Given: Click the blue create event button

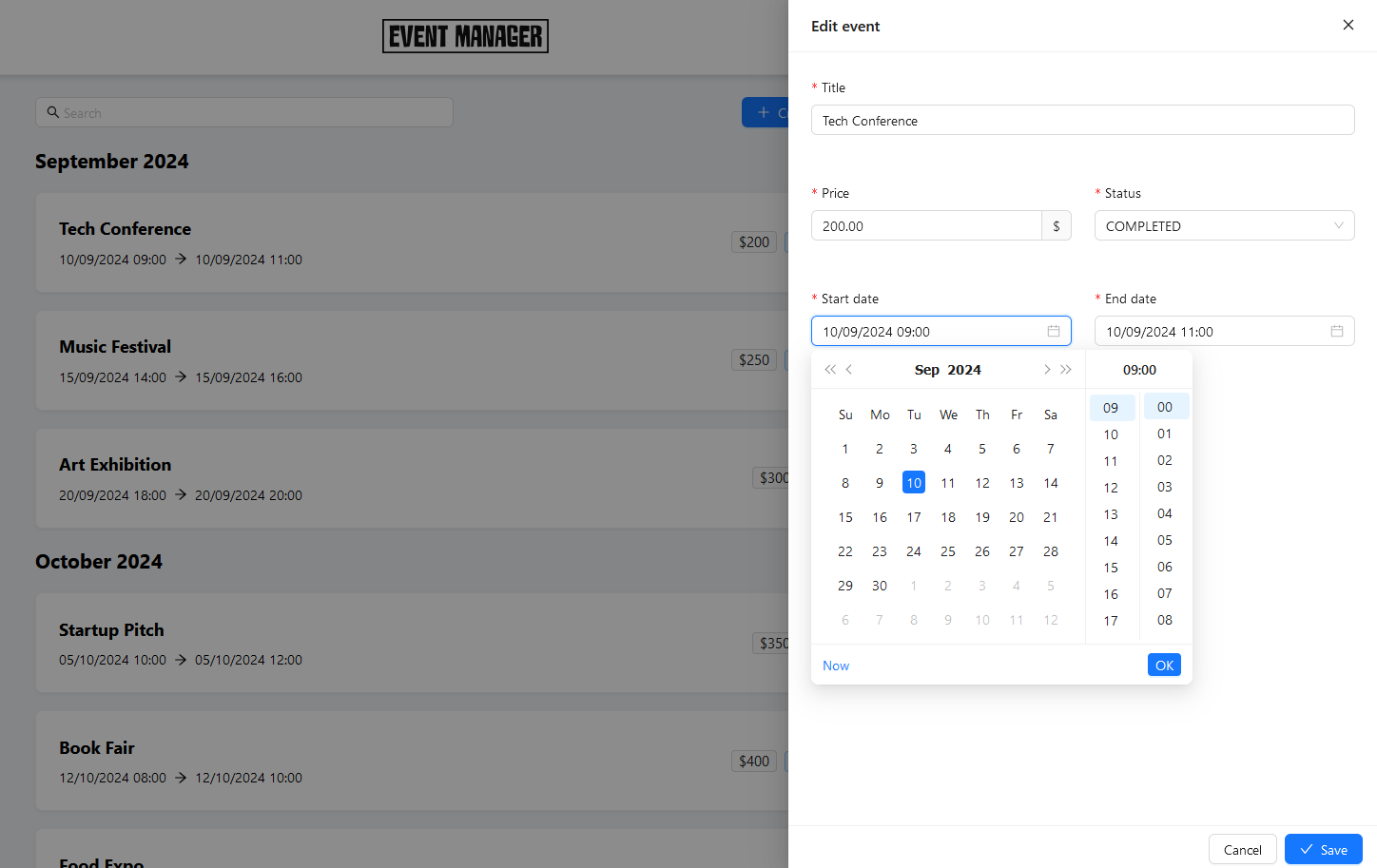Looking at the screenshot, I should point(766,112).
